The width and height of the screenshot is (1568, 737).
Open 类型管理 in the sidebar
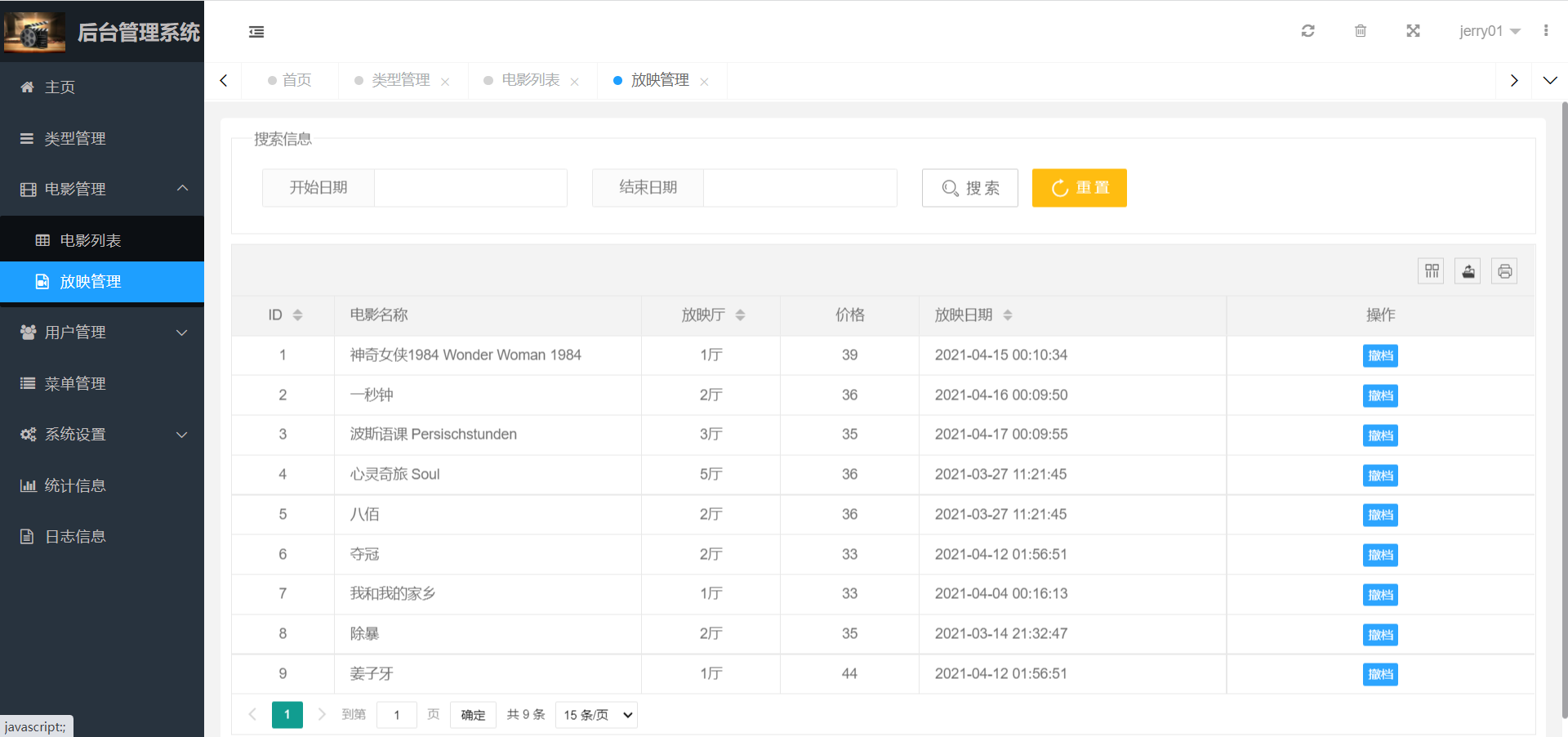pyautogui.click(x=102, y=139)
